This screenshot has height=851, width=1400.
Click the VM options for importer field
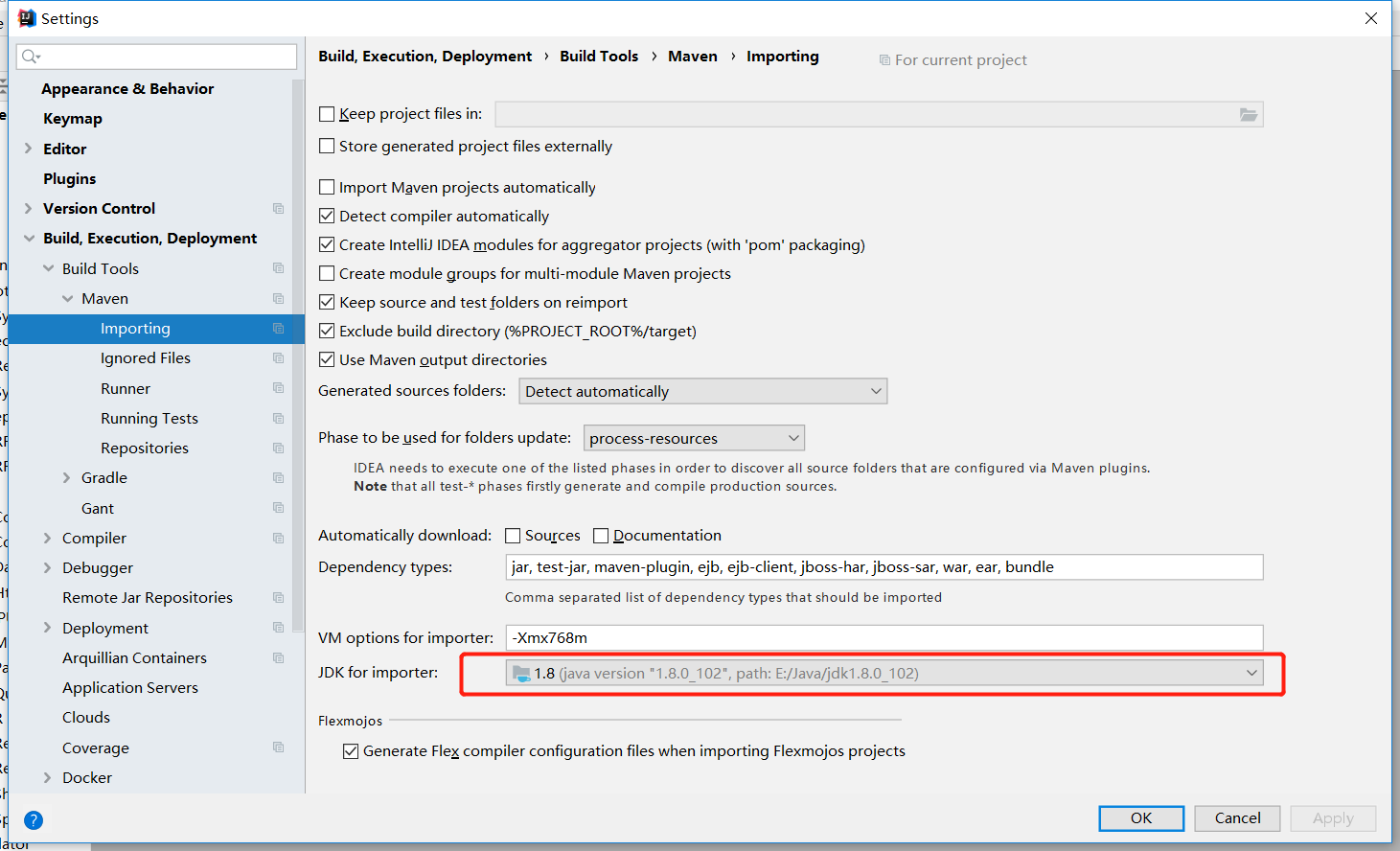click(x=884, y=637)
